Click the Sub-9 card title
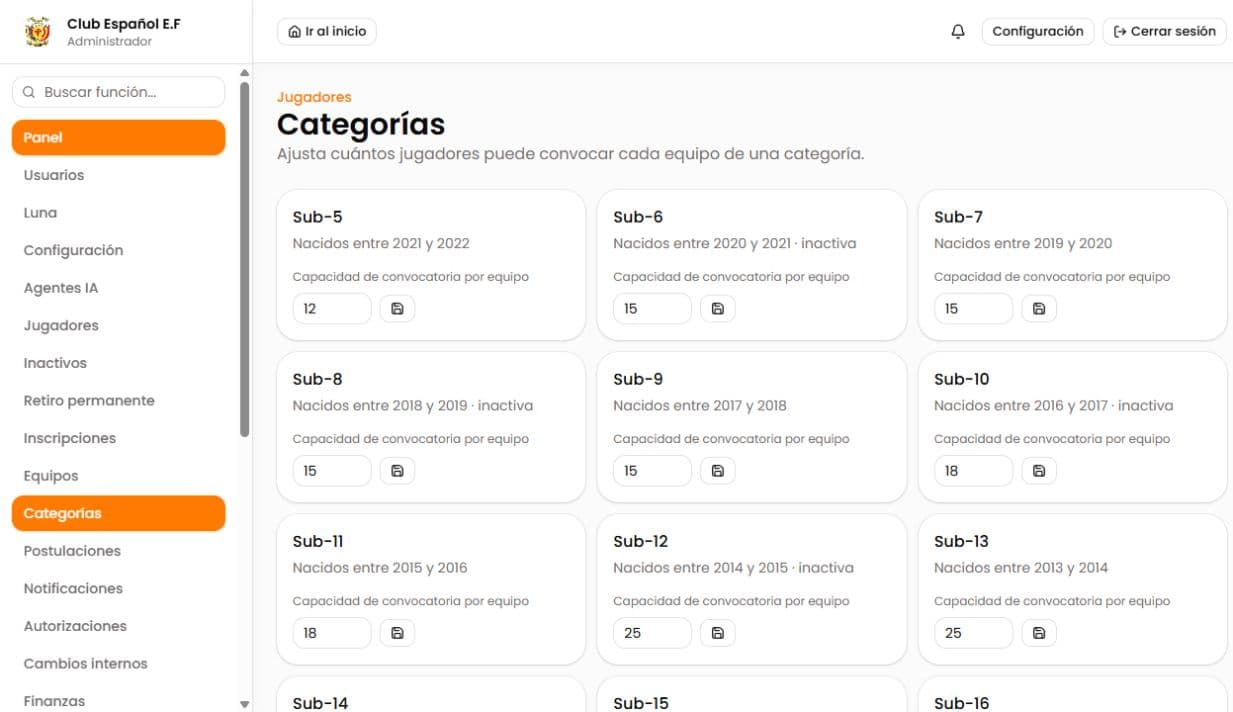This screenshot has width=1233, height=712. click(638, 379)
